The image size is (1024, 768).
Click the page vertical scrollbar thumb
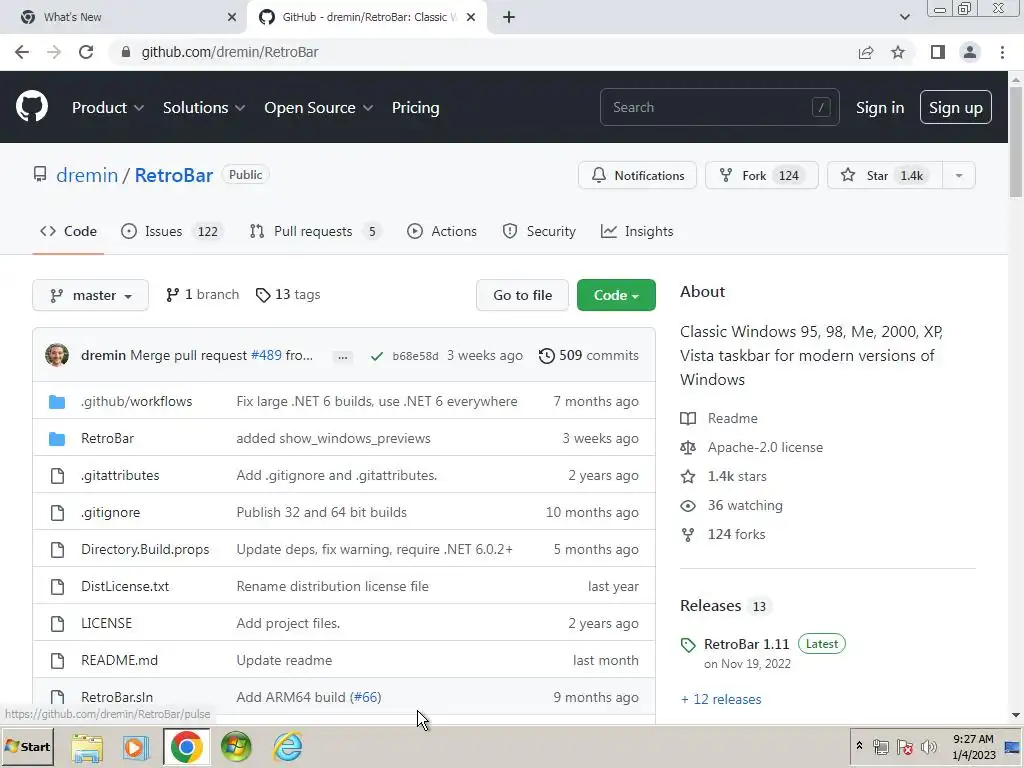tap(1016, 142)
